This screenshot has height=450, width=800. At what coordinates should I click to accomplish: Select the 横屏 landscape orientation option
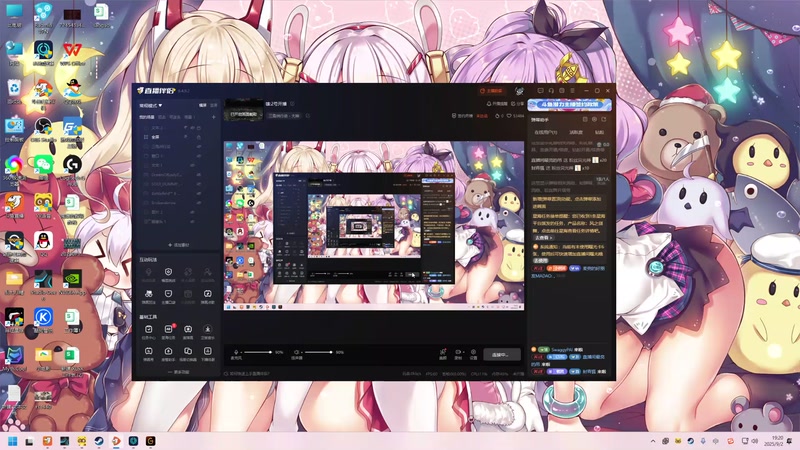[203, 105]
